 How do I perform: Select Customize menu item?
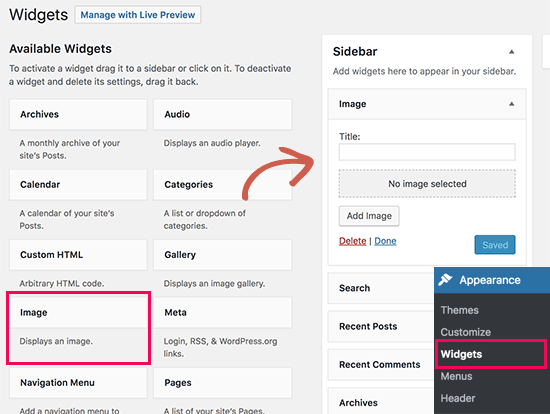(x=465, y=332)
